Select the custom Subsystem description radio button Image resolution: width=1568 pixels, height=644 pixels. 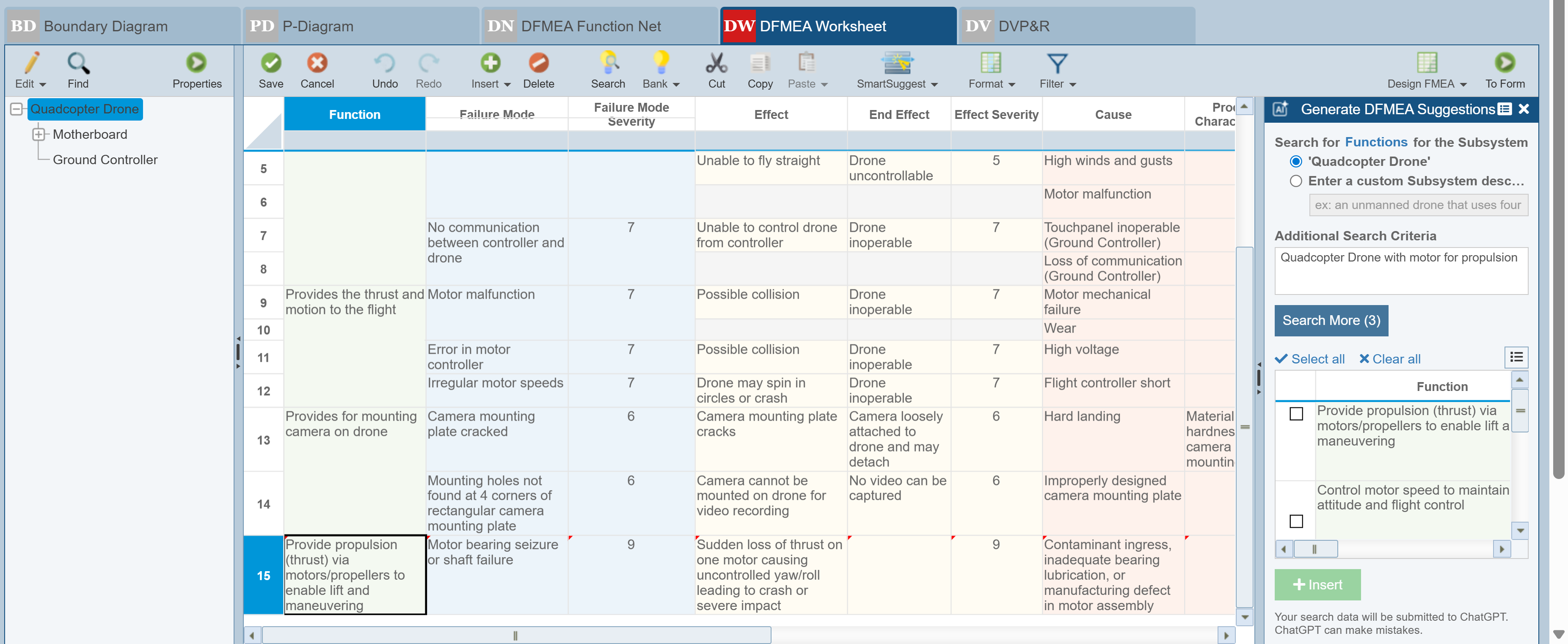(x=1296, y=181)
